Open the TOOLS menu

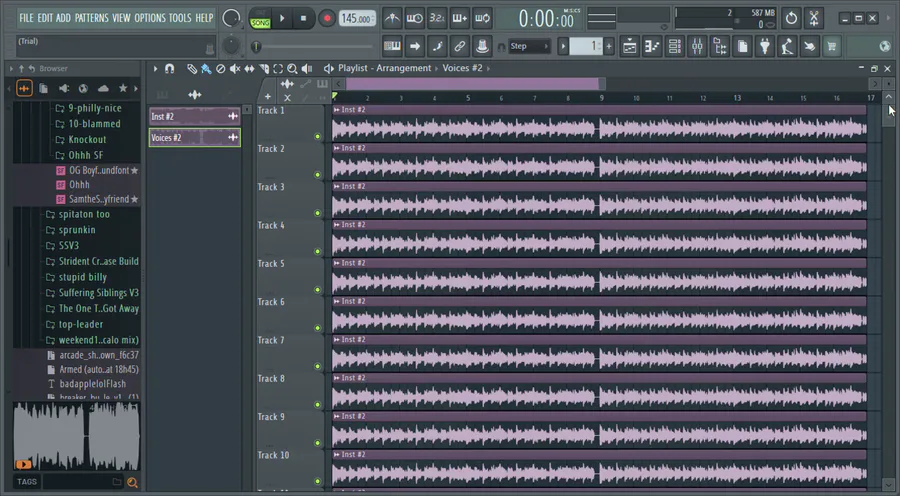point(180,18)
